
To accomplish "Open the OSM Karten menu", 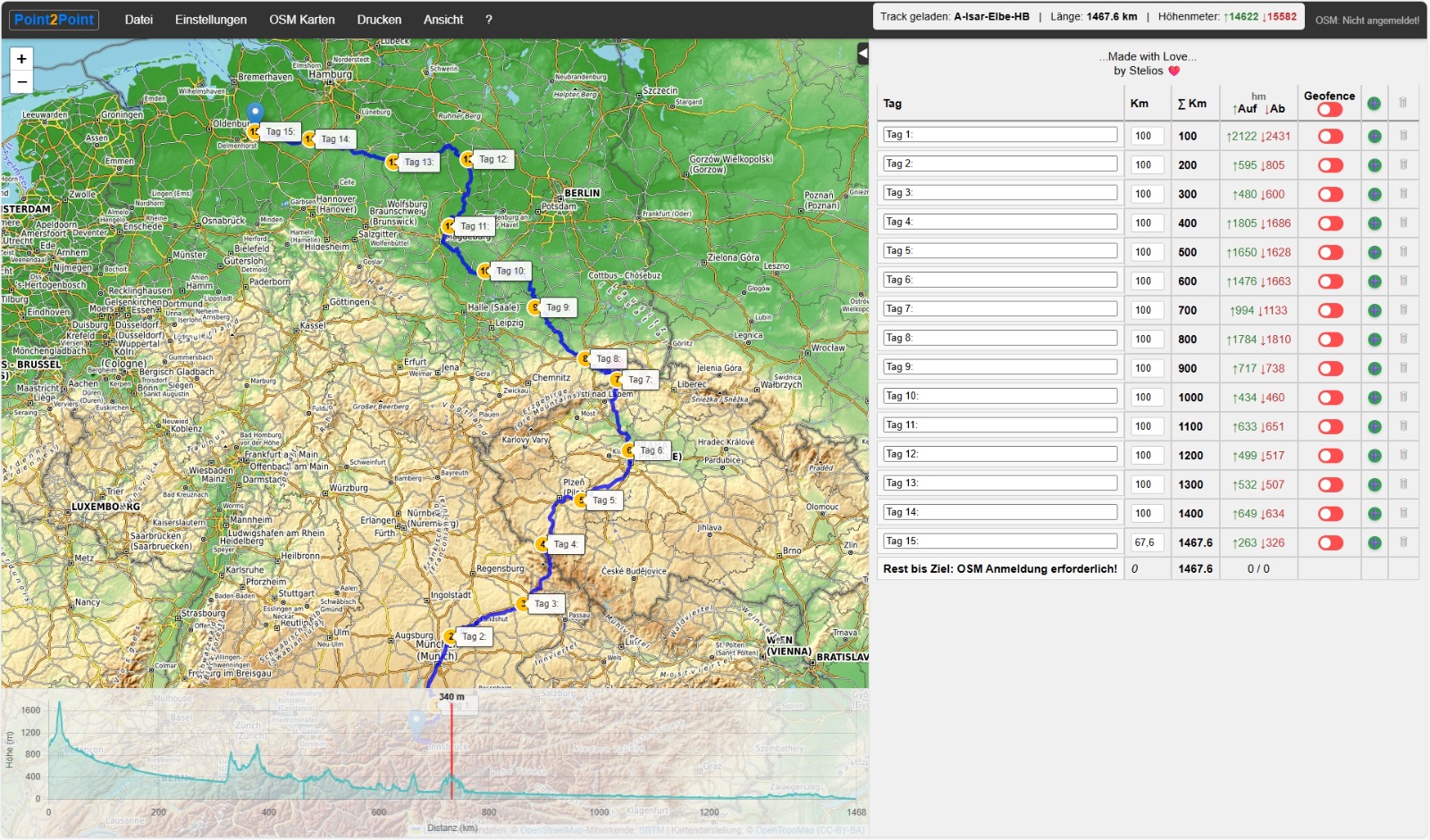I will coord(302,20).
